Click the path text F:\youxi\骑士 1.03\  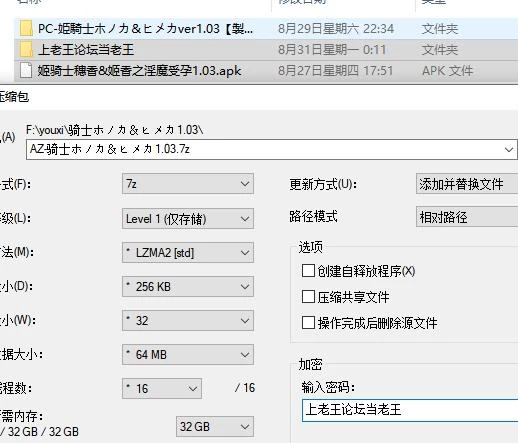[114, 130]
